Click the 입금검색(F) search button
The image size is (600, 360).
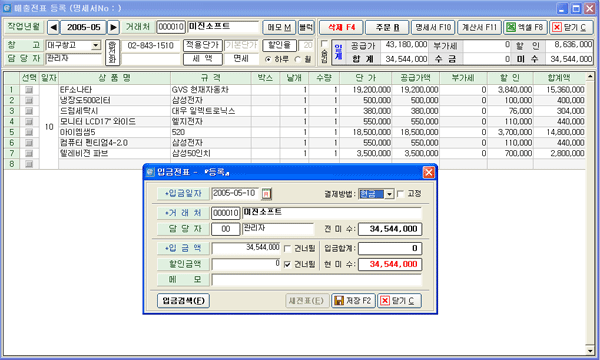(183, 301)
